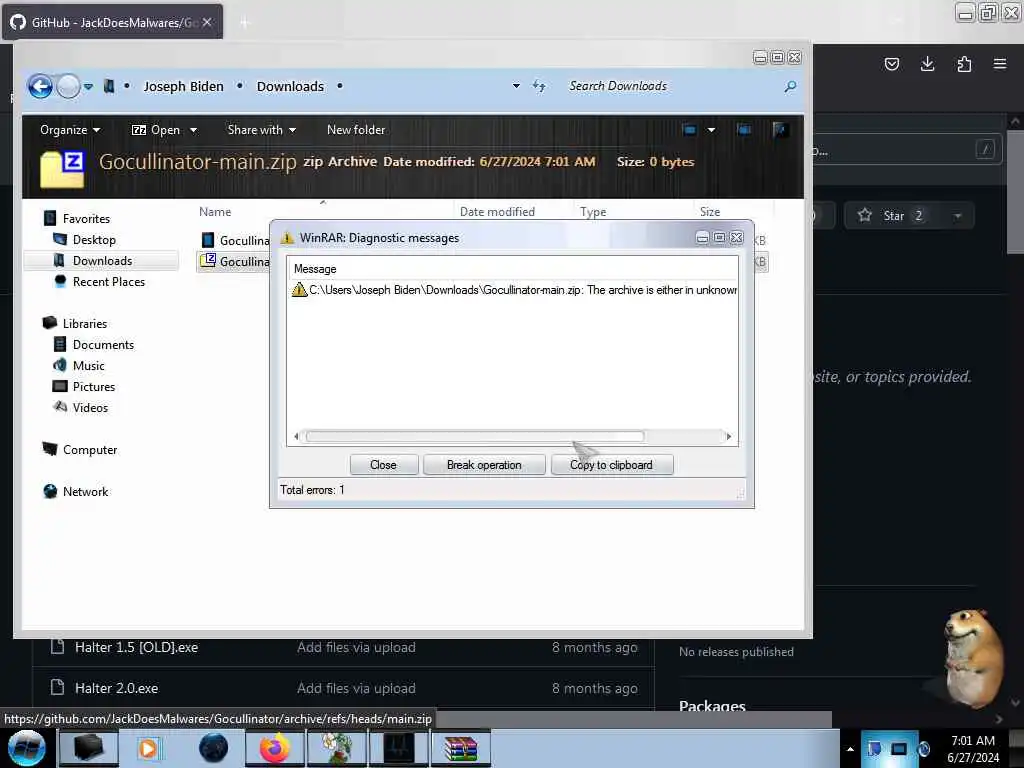Image resolution: width=1024 pixels, height=768 pixels.
Task: Click the Explorer help icon
Action: click(x=779, y=130)
